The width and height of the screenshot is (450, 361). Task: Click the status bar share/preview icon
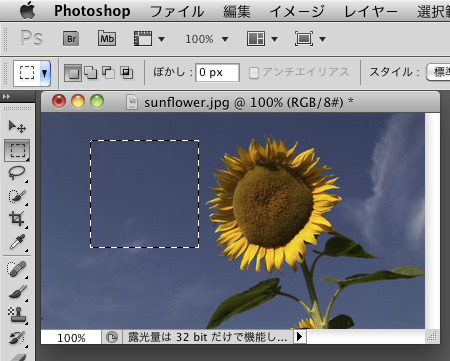(x=112, y=337)
